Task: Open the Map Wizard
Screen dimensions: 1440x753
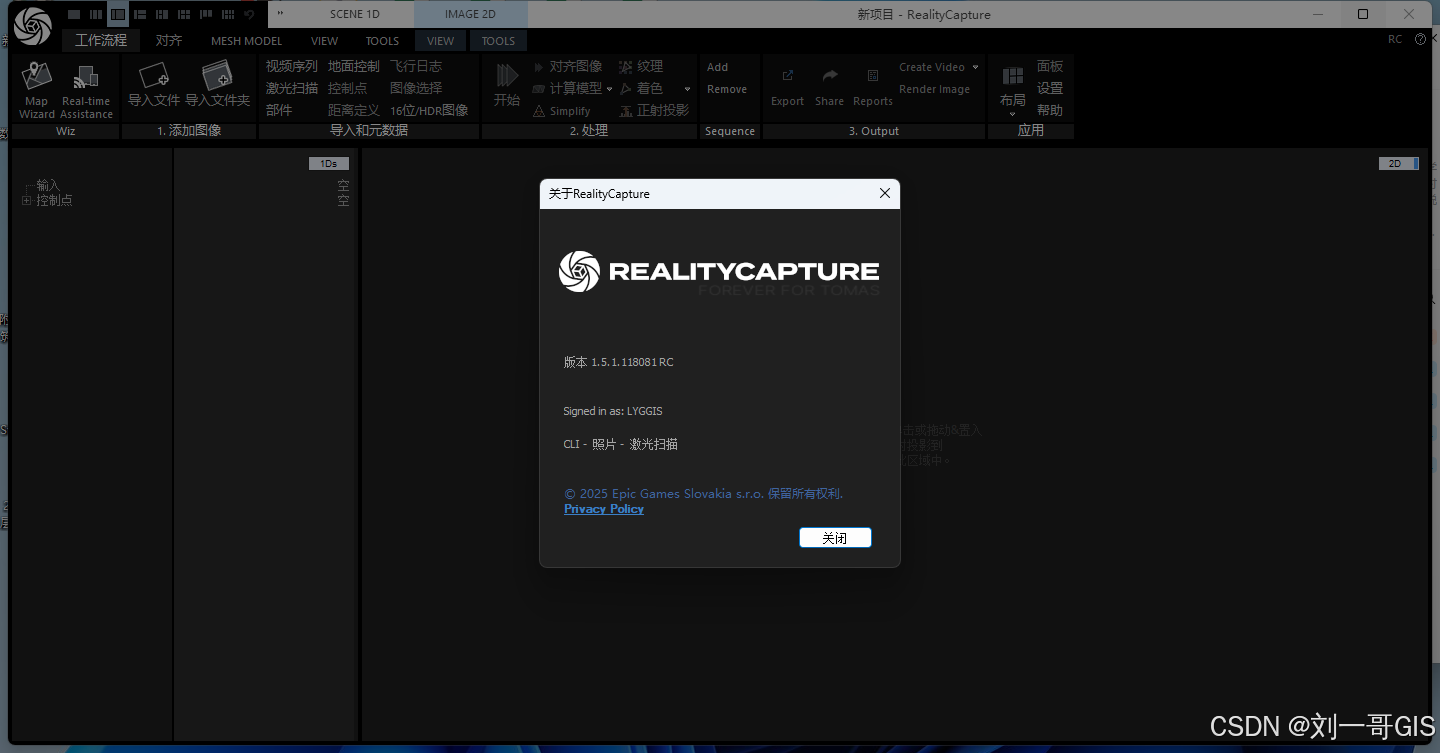Action: [x=37, y=90]
